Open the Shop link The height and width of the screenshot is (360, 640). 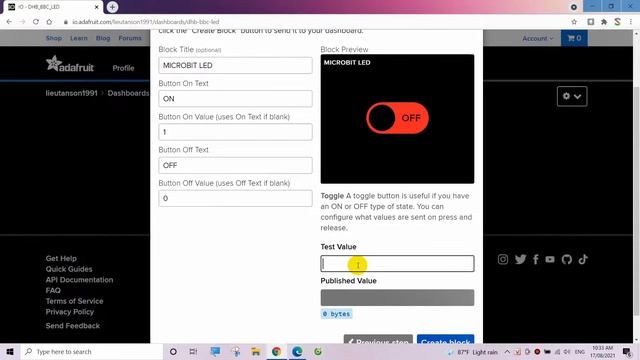pos(54,38)
